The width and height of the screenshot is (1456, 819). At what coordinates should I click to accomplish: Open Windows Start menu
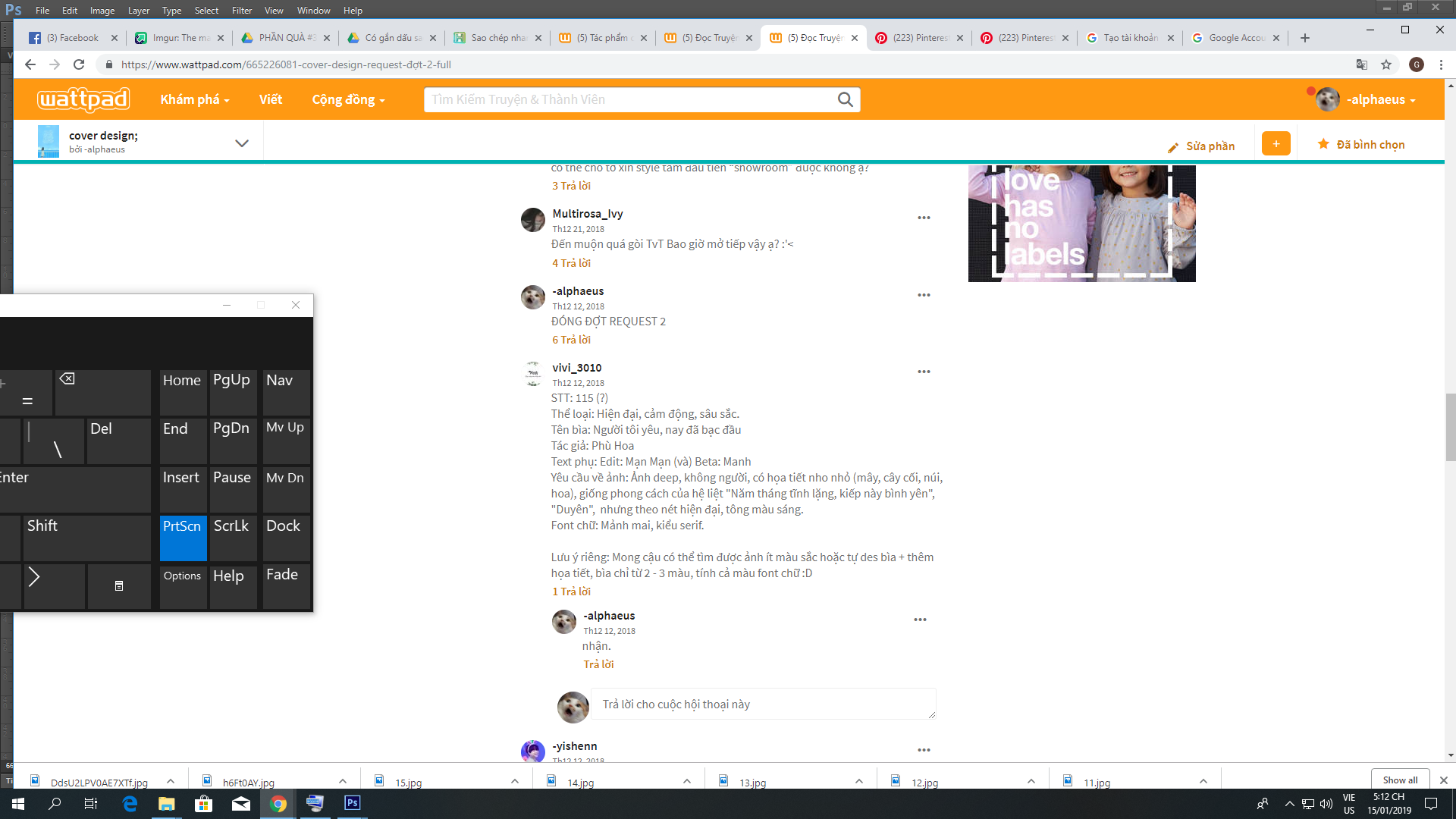coord(18,804)
